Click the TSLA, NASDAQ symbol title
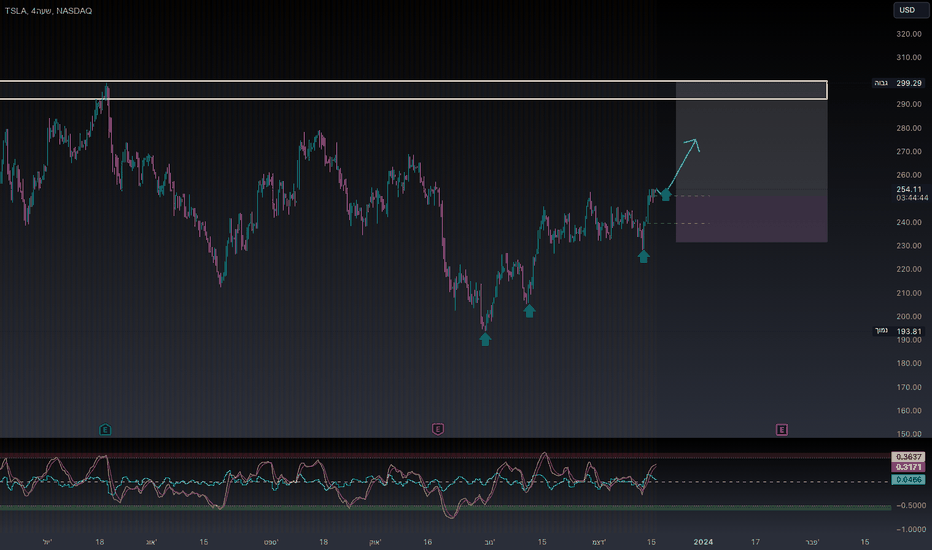 coord(48,11)
